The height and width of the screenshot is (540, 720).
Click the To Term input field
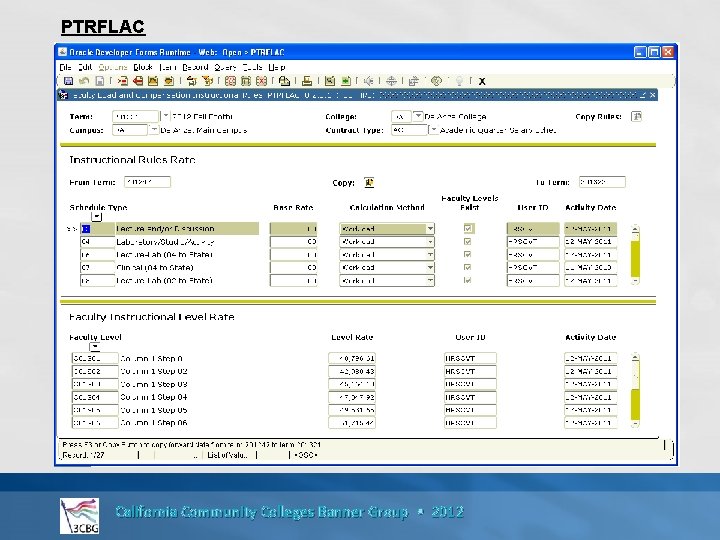[x=602, y=182]
